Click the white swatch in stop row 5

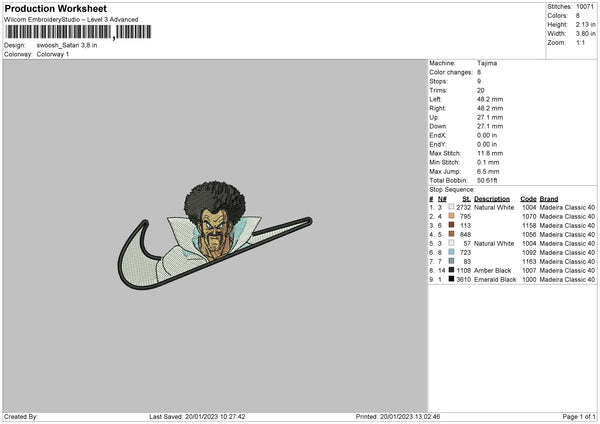coord(451,243)
